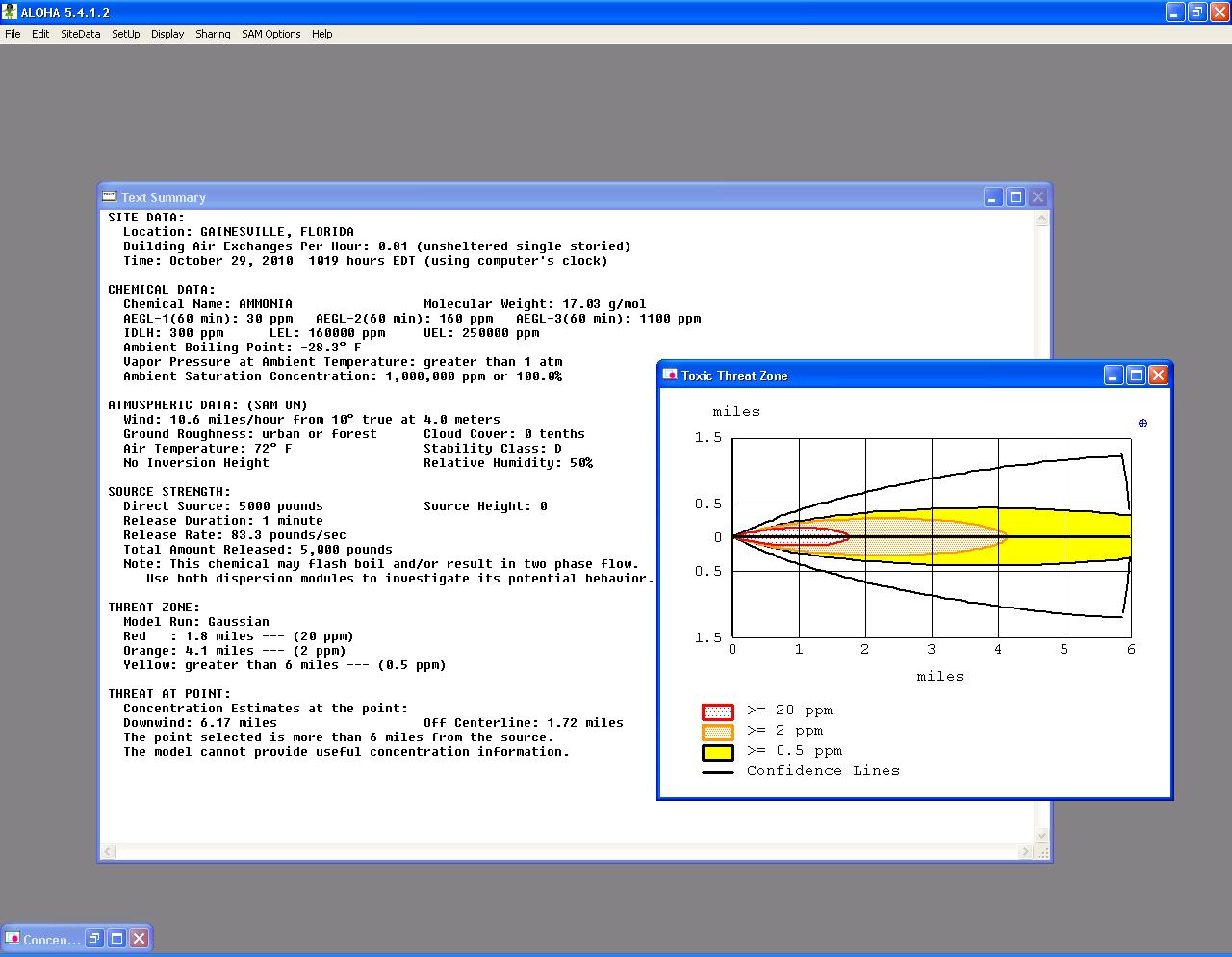Click the 'Location: GAINESVILLE, FLORIDA' line
Image resolution: width=1232 pixels, height=957 pixels.
pos(238,232)
